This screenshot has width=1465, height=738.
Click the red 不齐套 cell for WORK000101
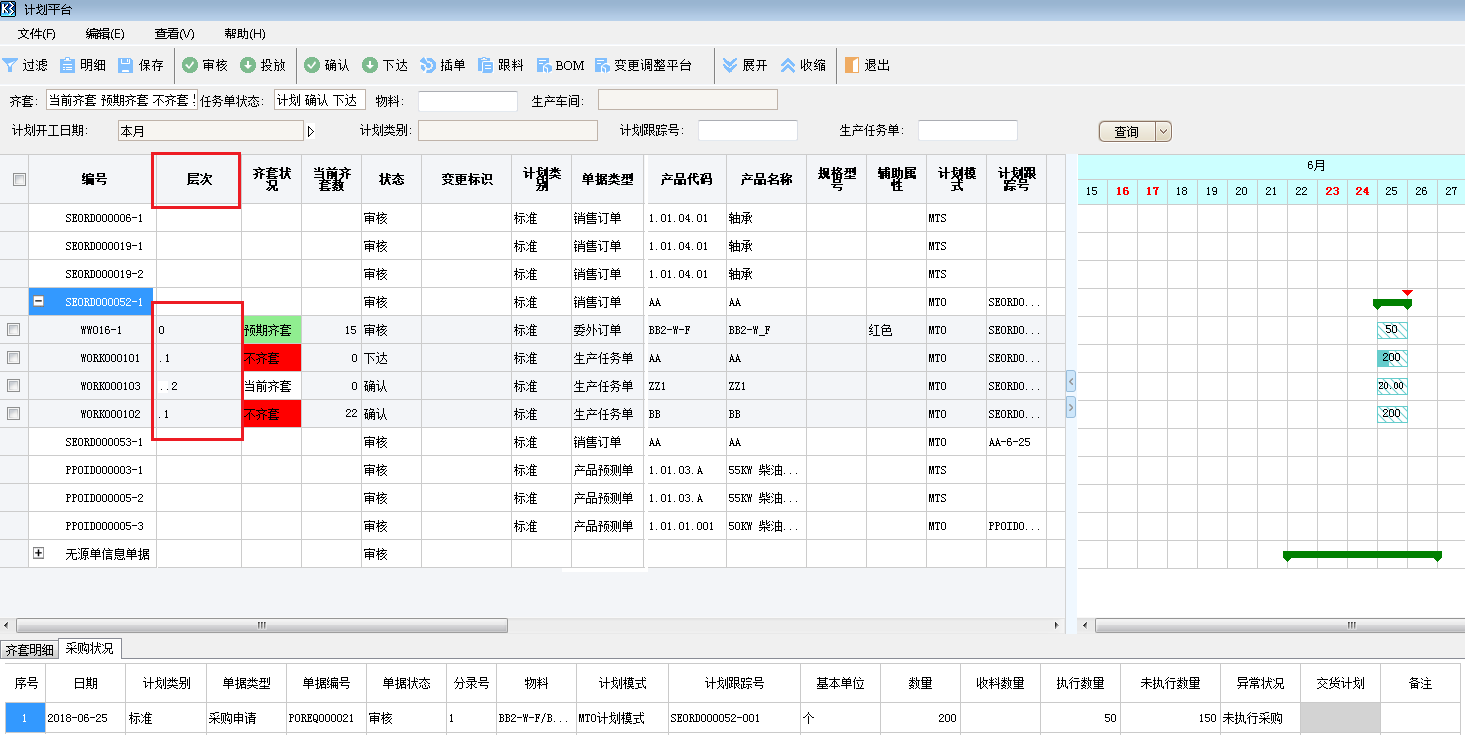point(271,358)
